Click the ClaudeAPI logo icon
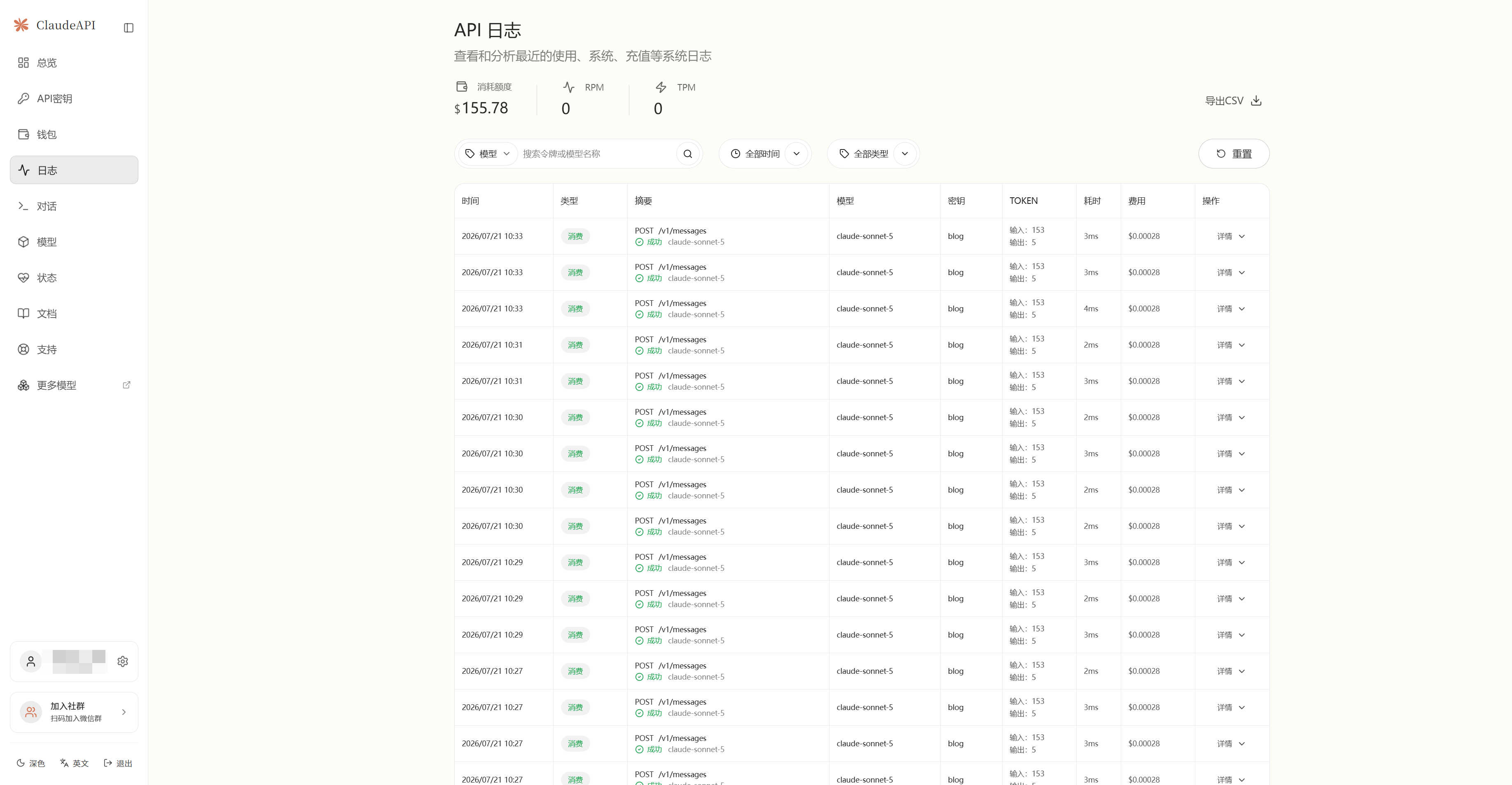Image resolution: width=1512 pixels, height=785 pixels. coord(21,25)
